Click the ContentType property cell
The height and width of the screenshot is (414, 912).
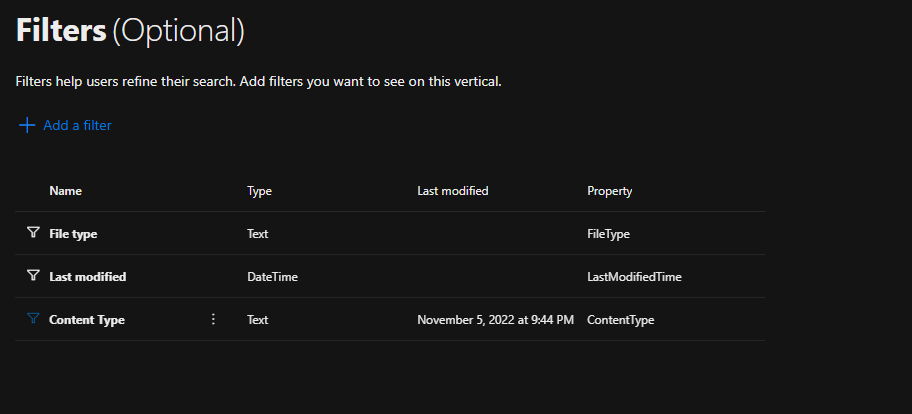click(620, 320)
